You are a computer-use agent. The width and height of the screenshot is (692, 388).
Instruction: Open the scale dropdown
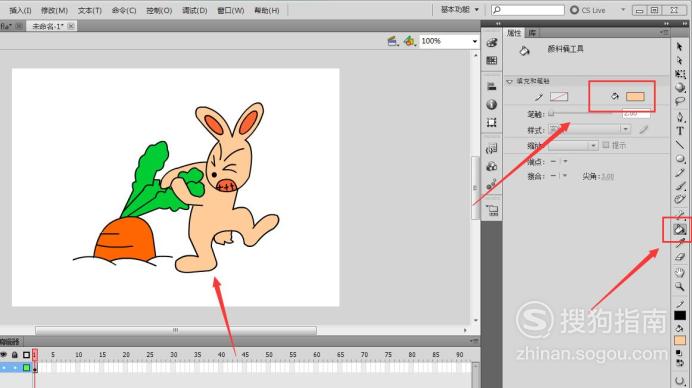coord(593,145)
